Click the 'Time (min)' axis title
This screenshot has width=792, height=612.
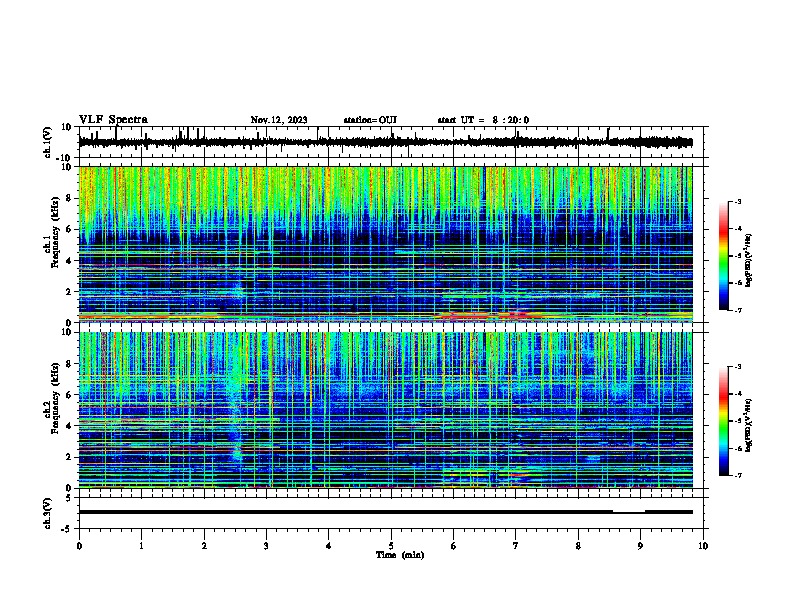[x=400, y=555]
